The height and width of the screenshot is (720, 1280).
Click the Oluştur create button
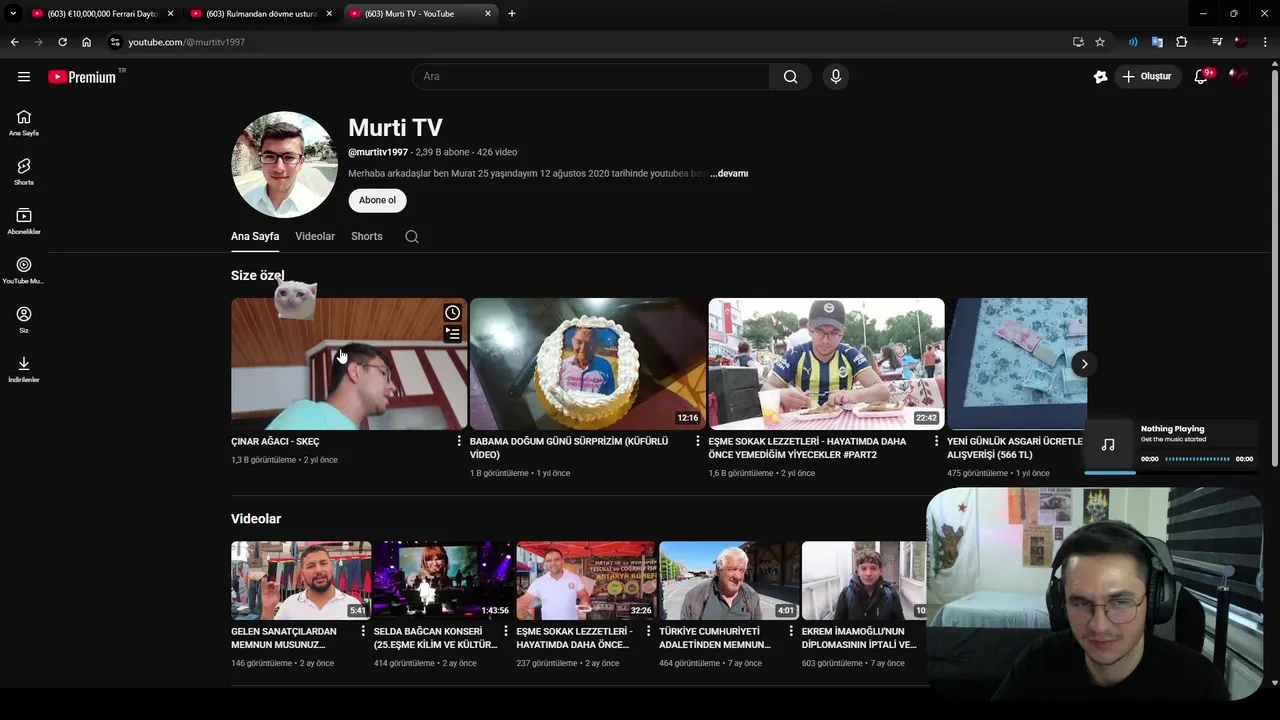(1147, 77)
